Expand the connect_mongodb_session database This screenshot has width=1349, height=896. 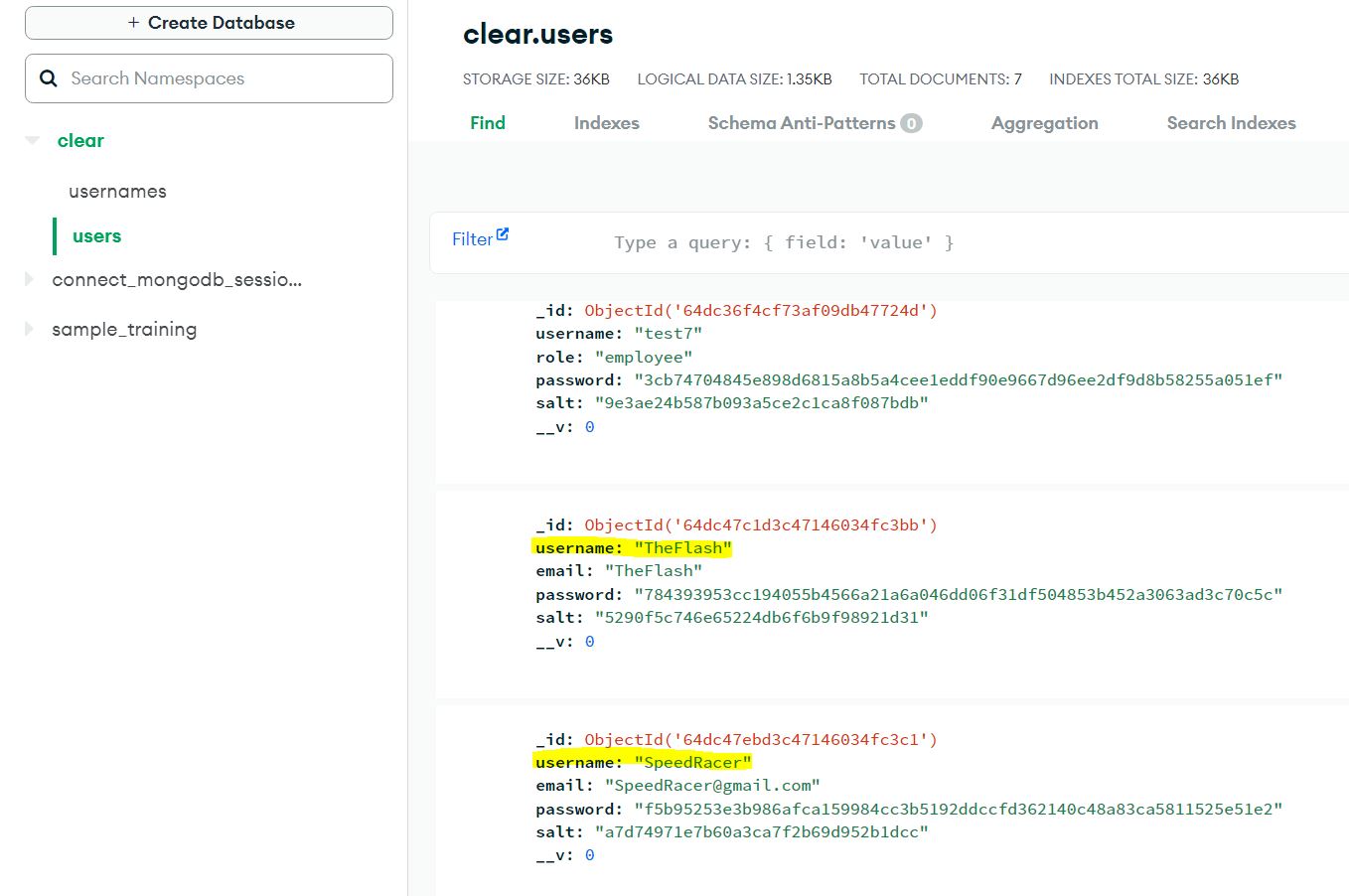click(30, 280)
